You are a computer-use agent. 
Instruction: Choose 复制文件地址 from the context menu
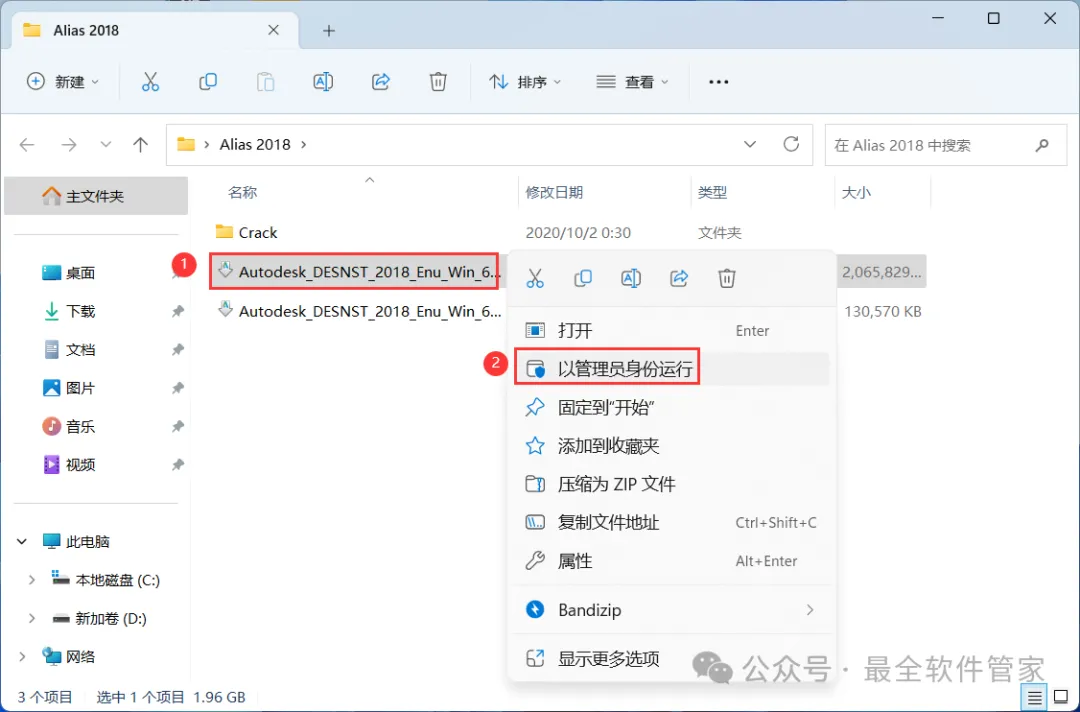(x=672, y=523)
